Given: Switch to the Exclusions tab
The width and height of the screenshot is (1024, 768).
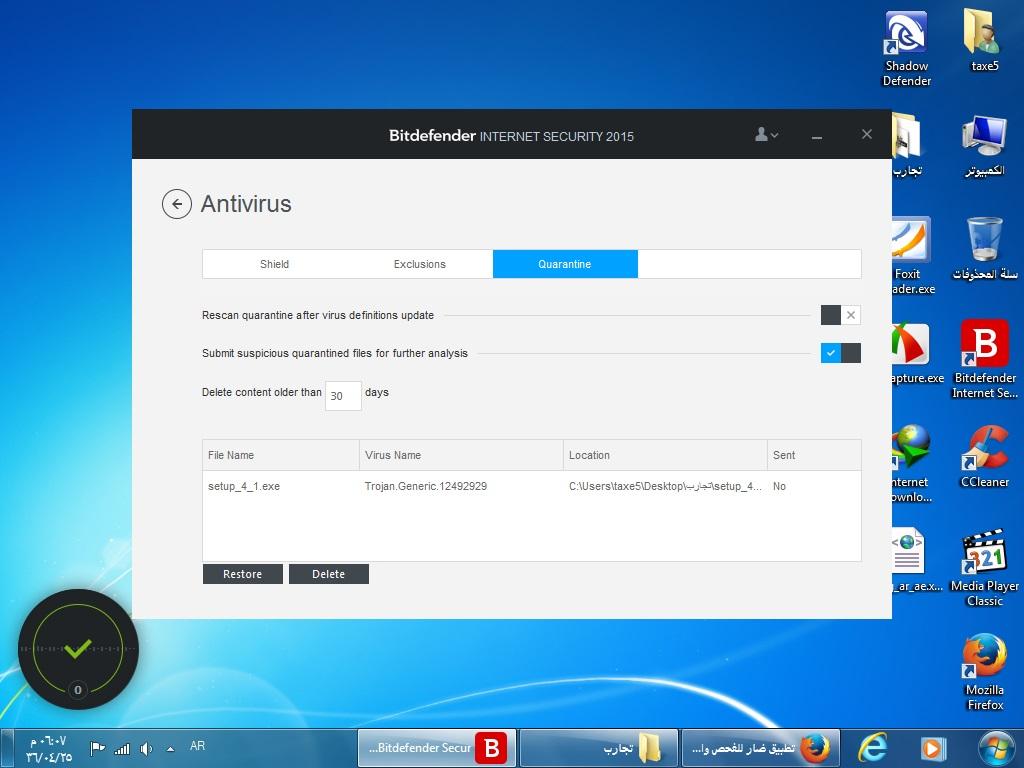Looking at the screenshot, I should (x=419, y=264).
